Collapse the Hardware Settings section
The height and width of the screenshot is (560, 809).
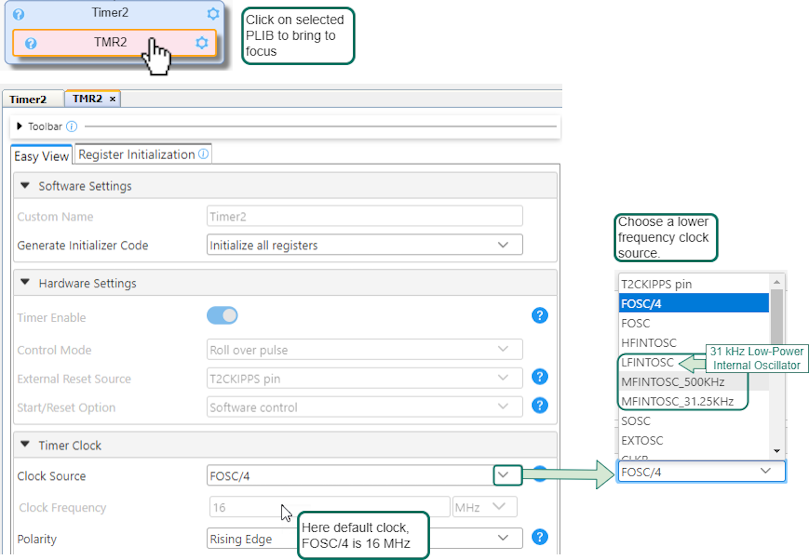point(25,283)
